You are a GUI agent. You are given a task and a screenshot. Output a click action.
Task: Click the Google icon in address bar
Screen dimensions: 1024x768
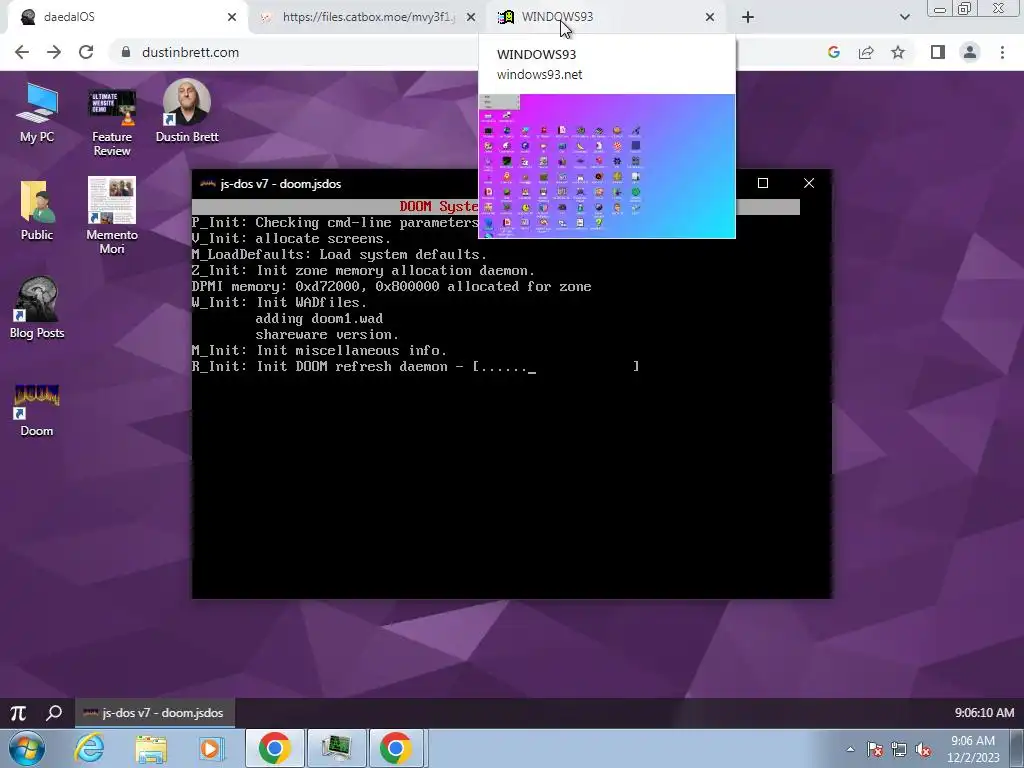click(x=833, y=52)
